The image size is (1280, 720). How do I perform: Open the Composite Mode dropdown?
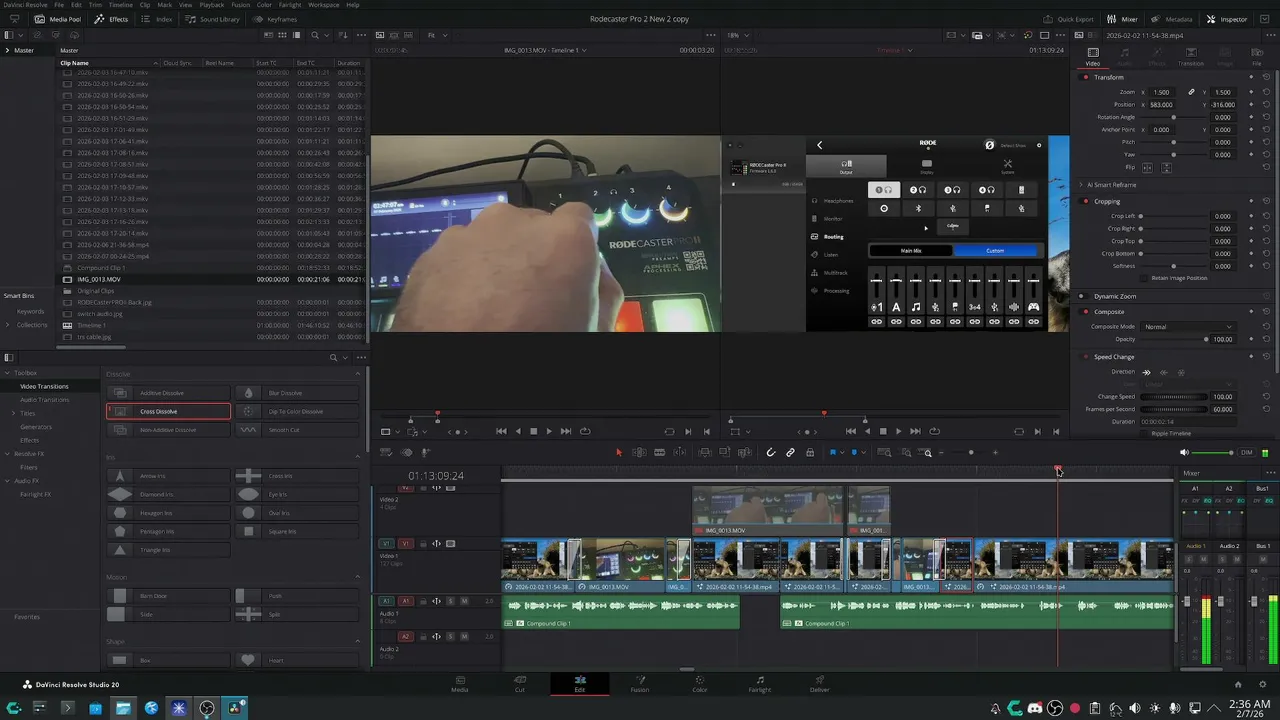[x=1187, y=327]
